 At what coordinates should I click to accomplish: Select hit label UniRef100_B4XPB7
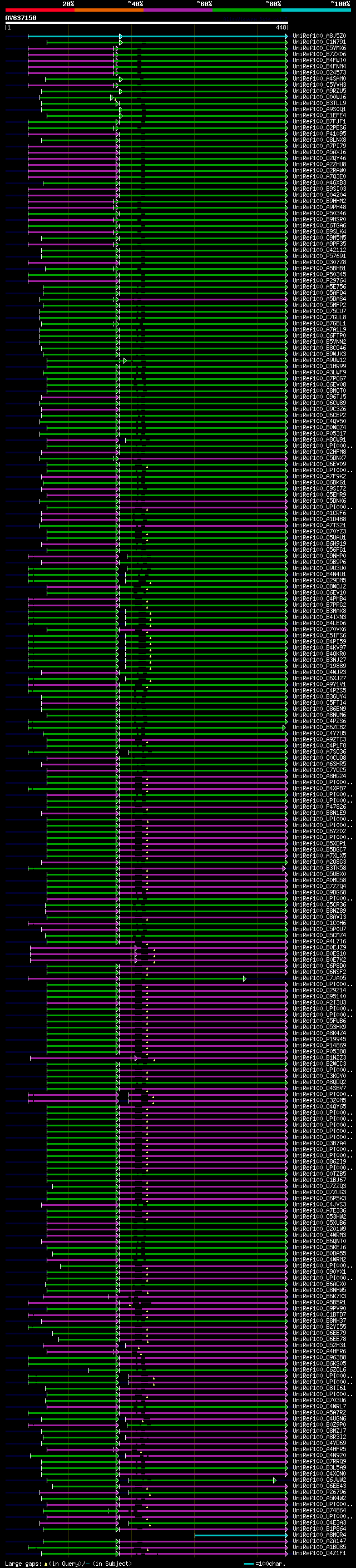tap(319, 788)
